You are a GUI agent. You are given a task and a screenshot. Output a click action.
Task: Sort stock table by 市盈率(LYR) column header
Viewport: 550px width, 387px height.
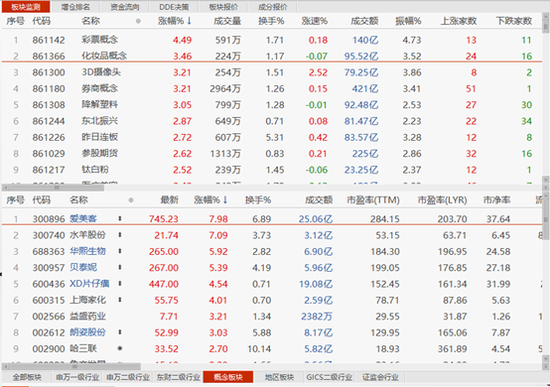tap(442, 200)
